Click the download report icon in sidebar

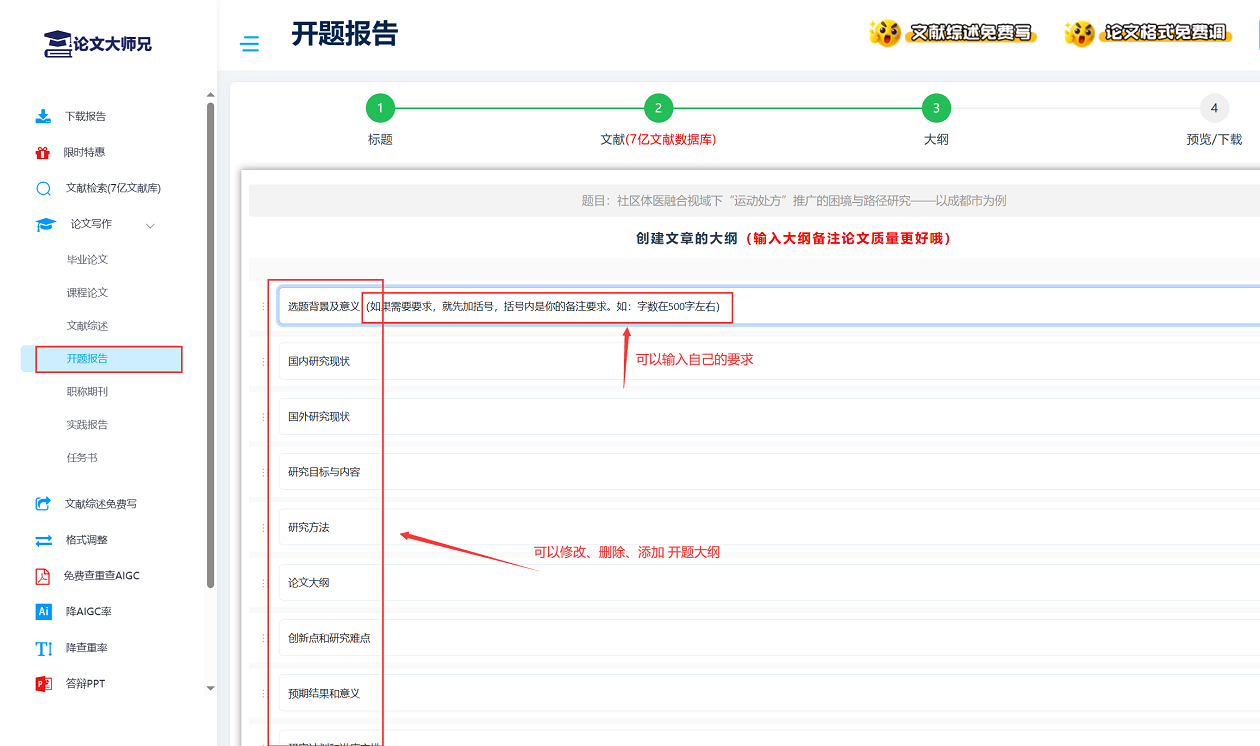[43, 116]
